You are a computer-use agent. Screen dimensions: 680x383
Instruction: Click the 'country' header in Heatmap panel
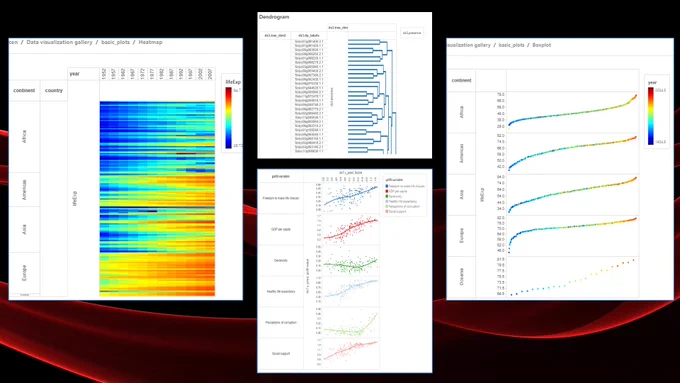tap(54, 90)
